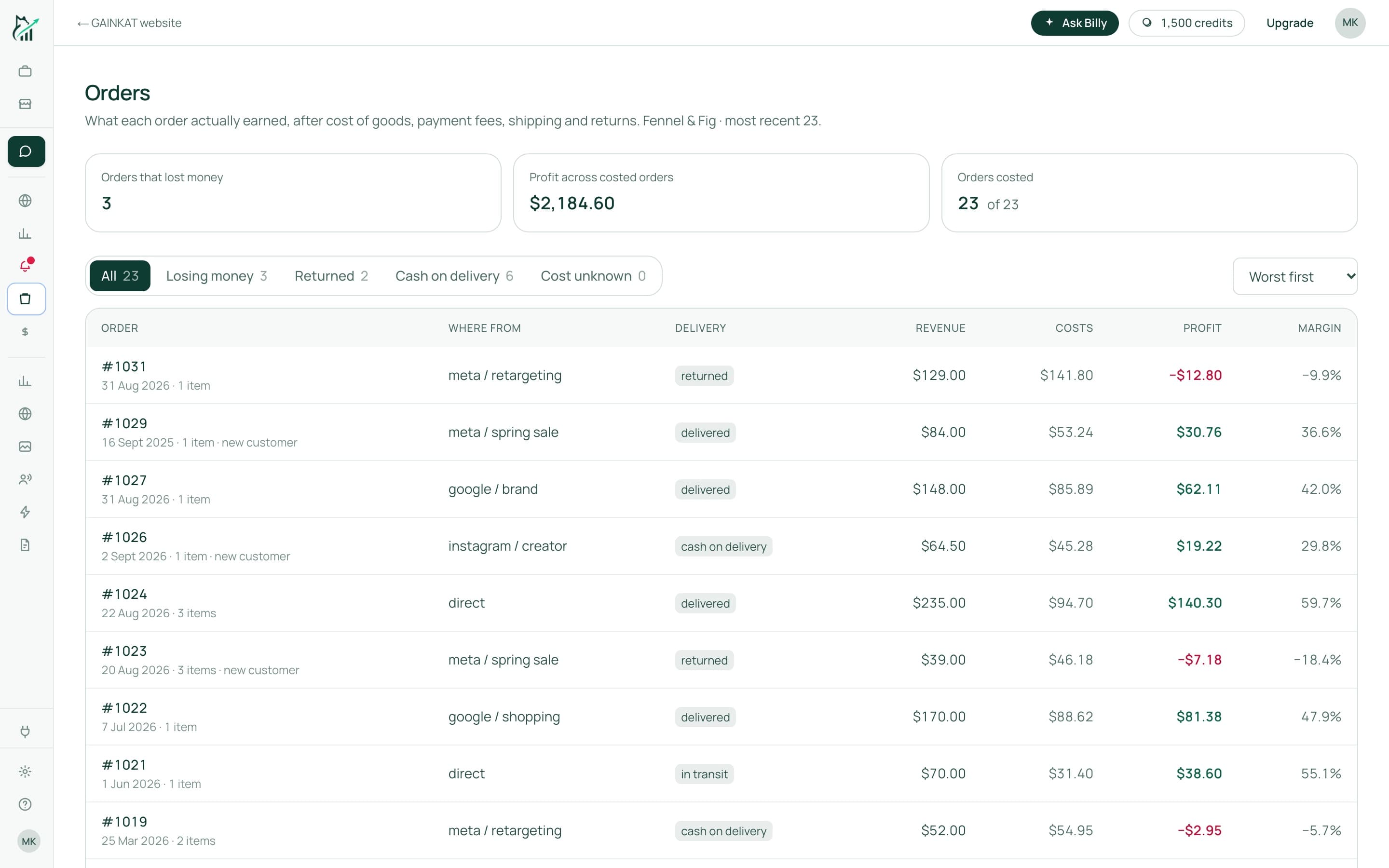Click the 'google / brand' source cell
The width and height of the screenshot is (1389, 868).
[x=493, y=489]
